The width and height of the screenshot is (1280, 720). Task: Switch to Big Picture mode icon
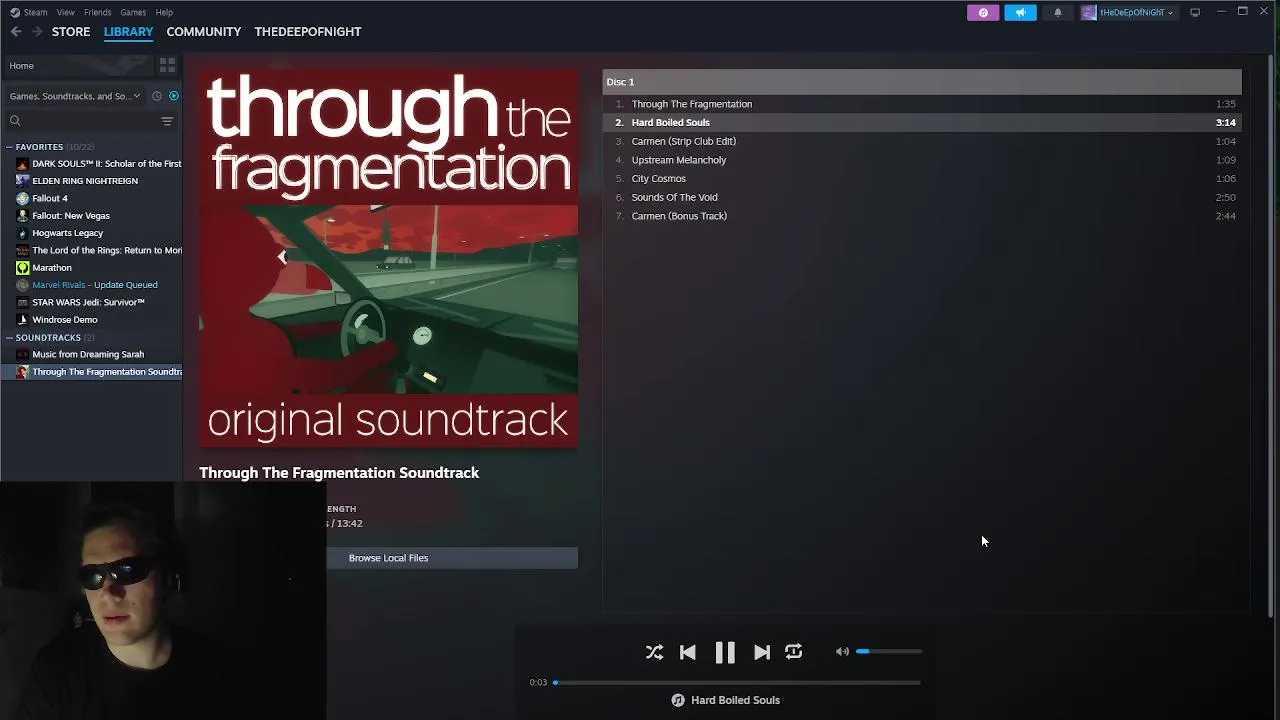[1195, 12]
